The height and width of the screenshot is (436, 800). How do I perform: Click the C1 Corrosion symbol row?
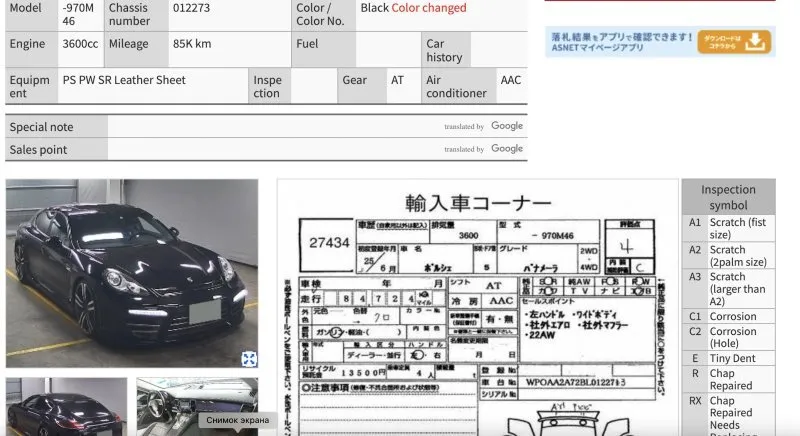[x=727, y=316]
